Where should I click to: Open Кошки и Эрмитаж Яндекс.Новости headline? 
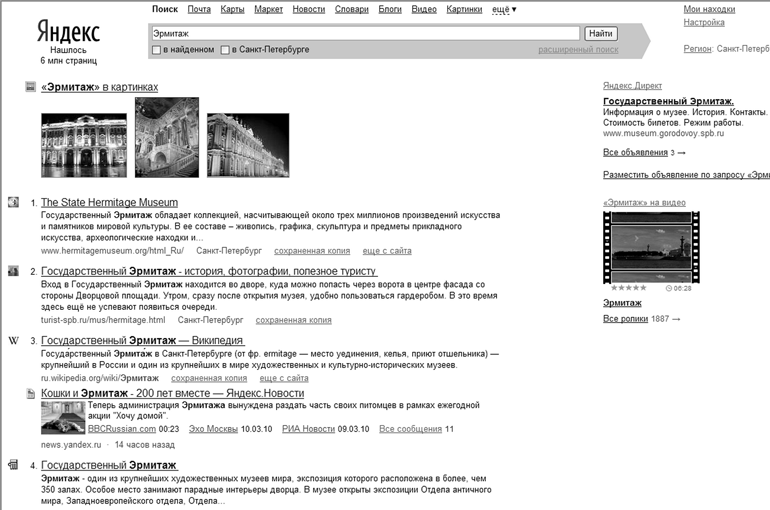click(x=172, y=393)
